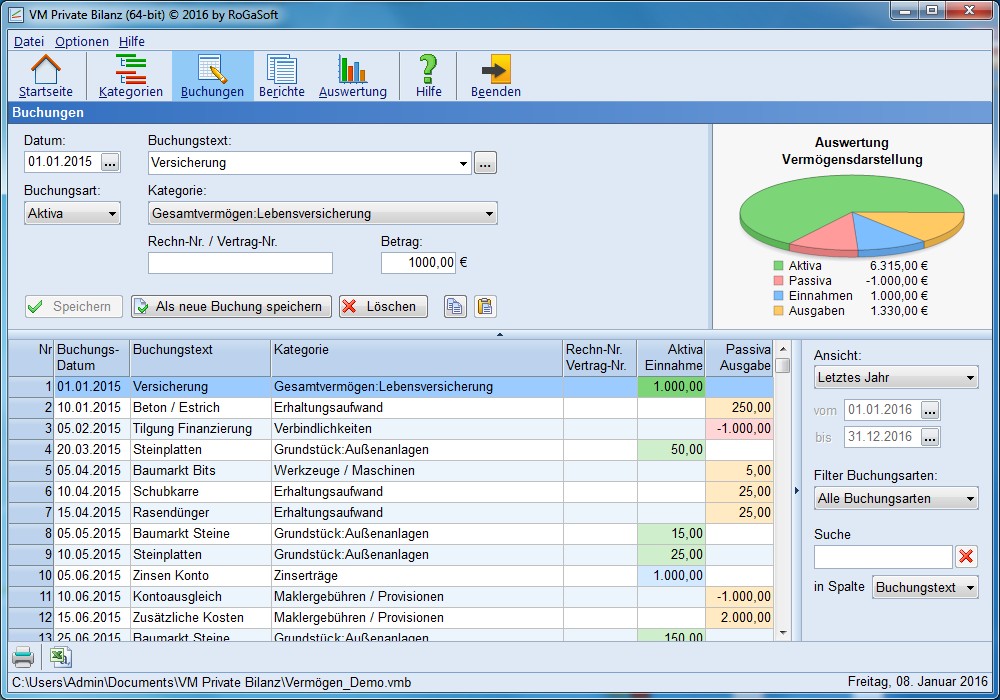Open the Buchungsart Aktiva dropdown
The image size is (1000, 700).
coord(72,213)
